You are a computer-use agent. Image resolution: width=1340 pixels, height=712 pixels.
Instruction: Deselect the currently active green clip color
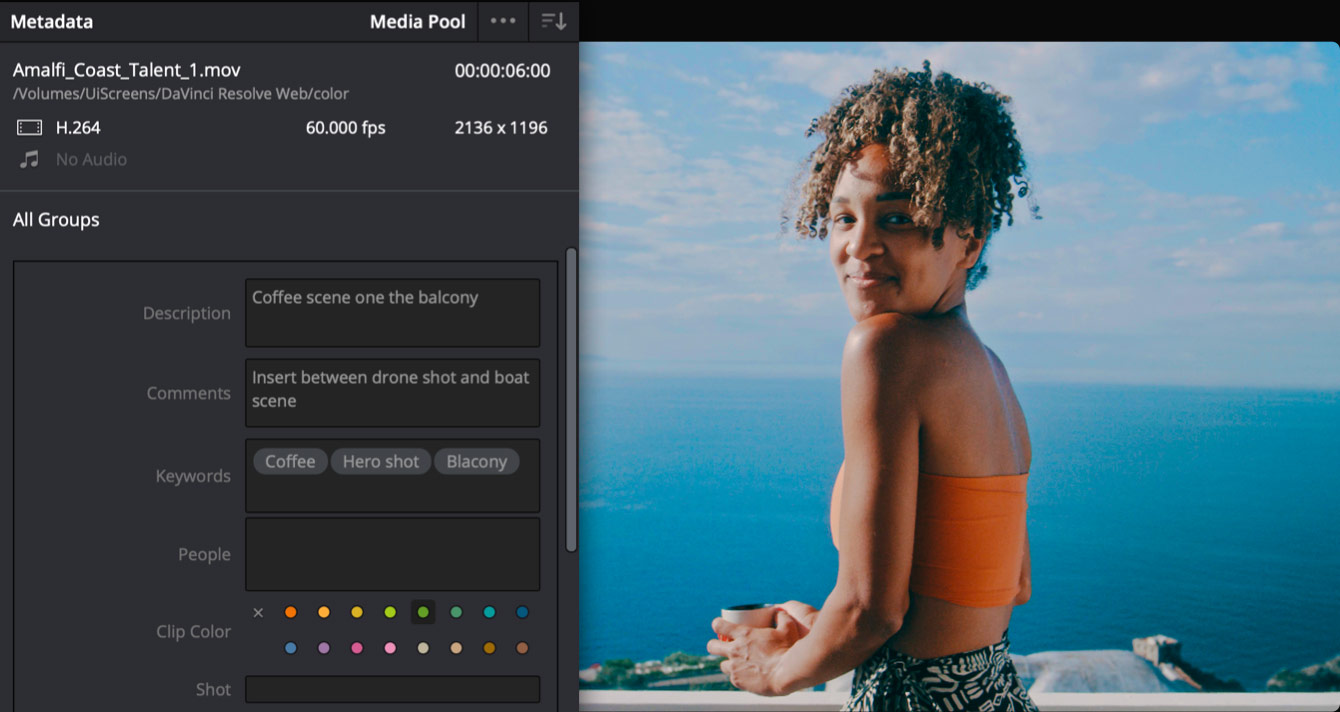422,612
